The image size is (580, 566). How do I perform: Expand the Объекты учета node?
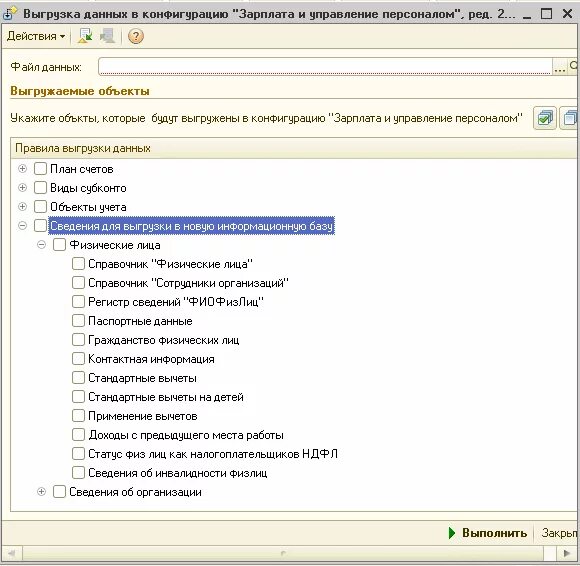pos(22,206)
